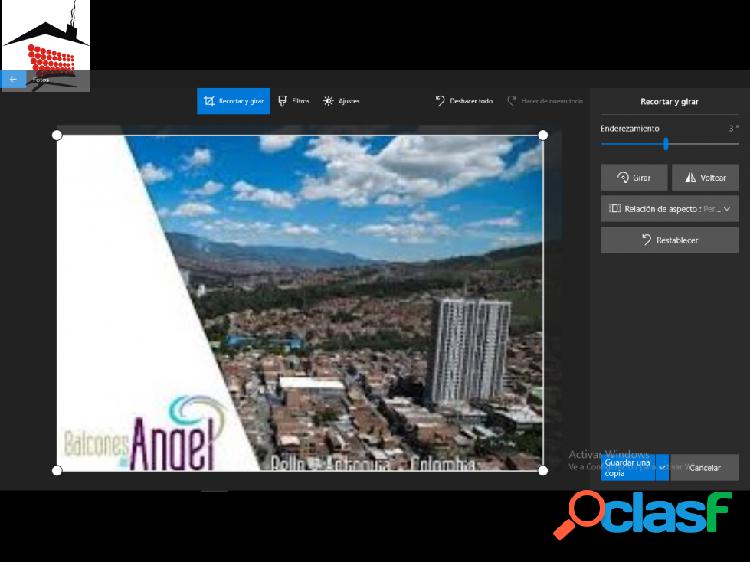This screenshot has height=562, width=750.
Task: Expand the Relación de aspecto dropdown
Action: click(670, 209)
